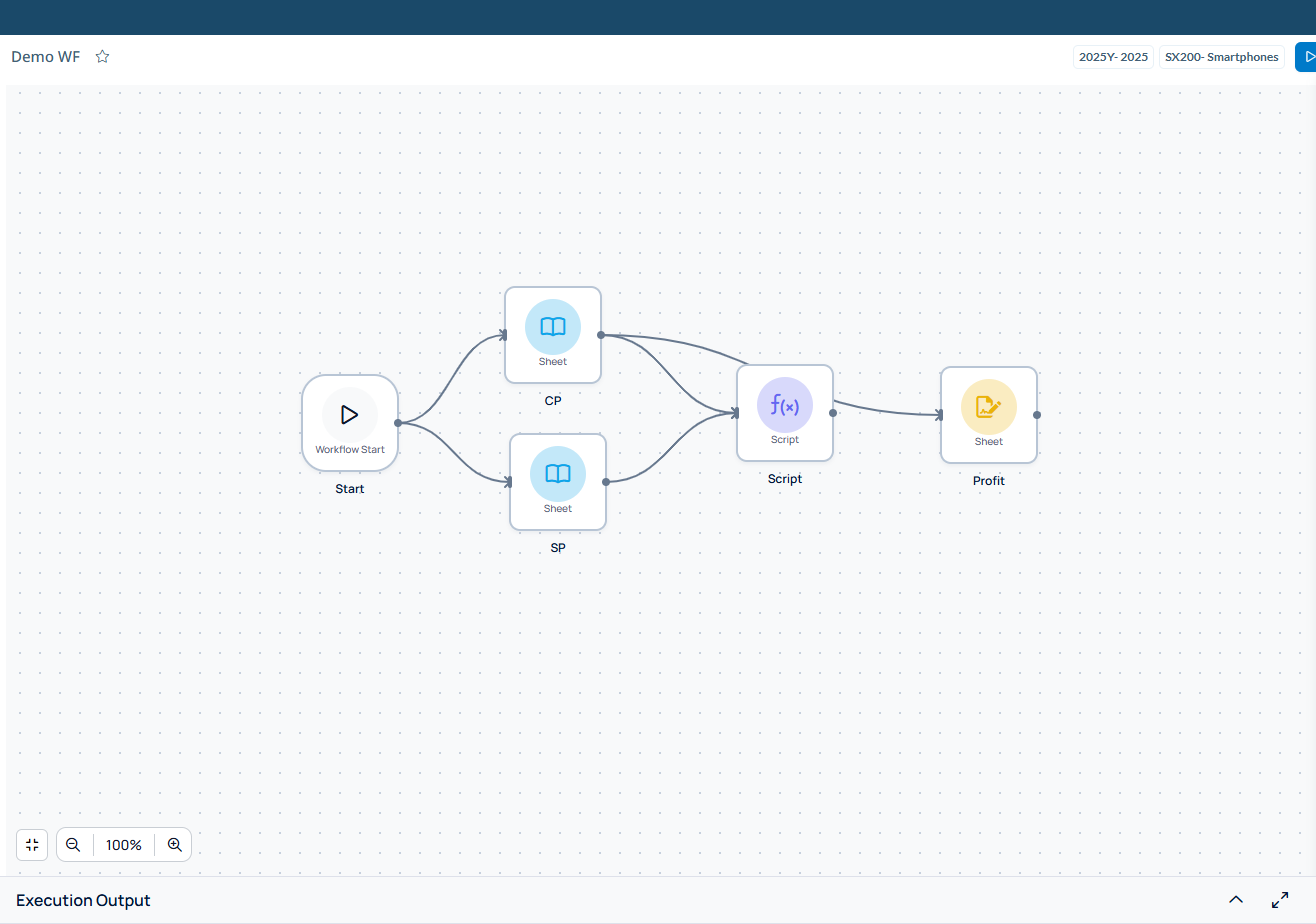Select the SP sheet node icon

tap(558, 473)
